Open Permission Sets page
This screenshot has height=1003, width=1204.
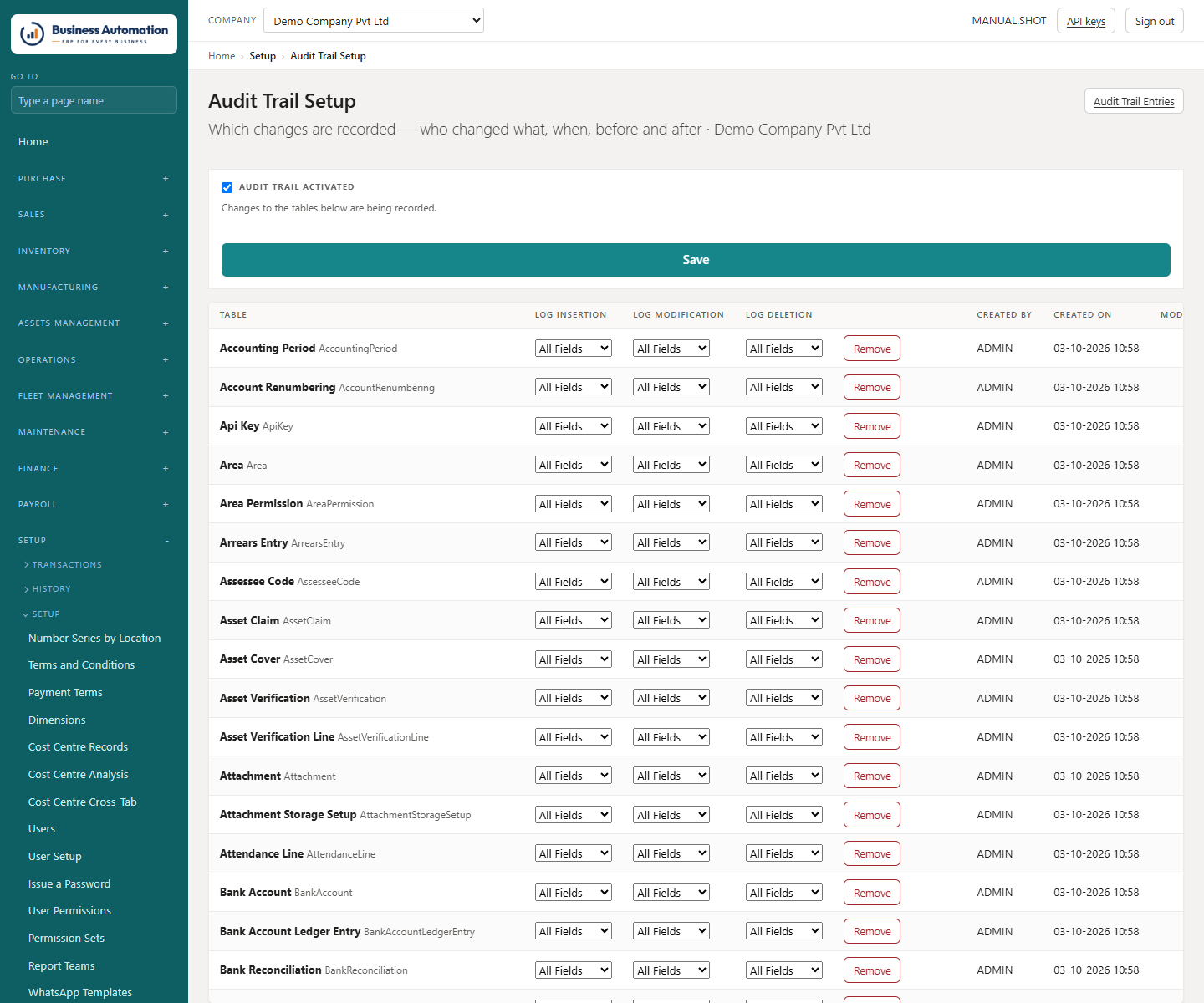(67, 939)
